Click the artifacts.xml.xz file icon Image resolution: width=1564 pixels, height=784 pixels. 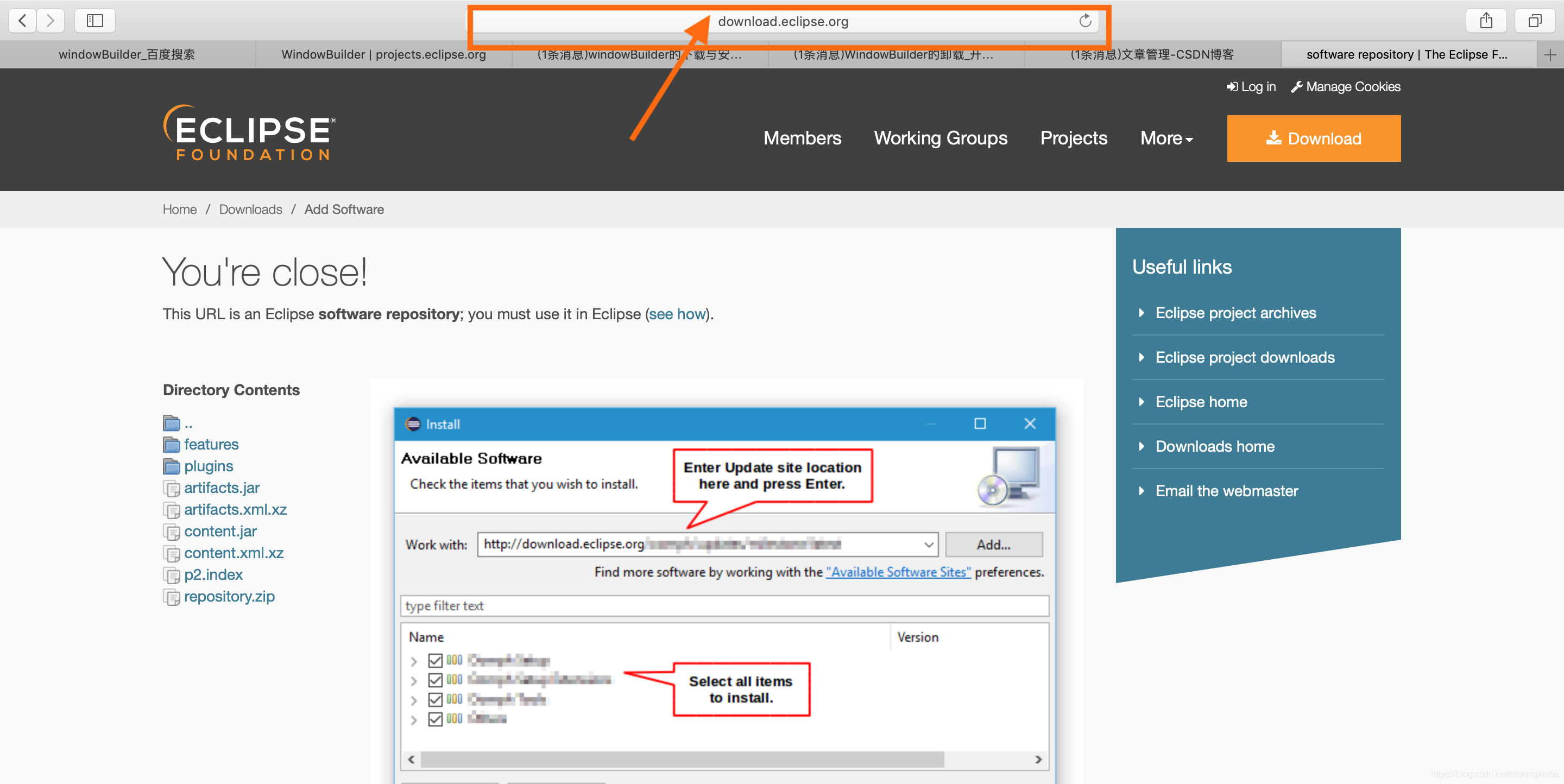pyautogui.click(x=172, y=510)
